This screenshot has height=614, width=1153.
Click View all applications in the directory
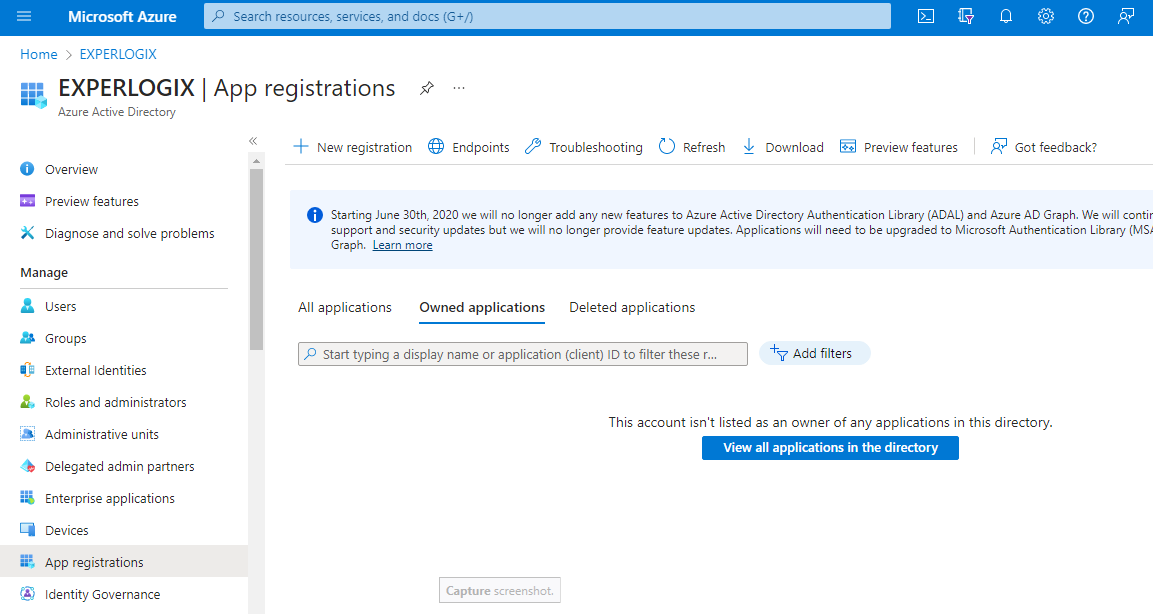(x=830, y=448)
